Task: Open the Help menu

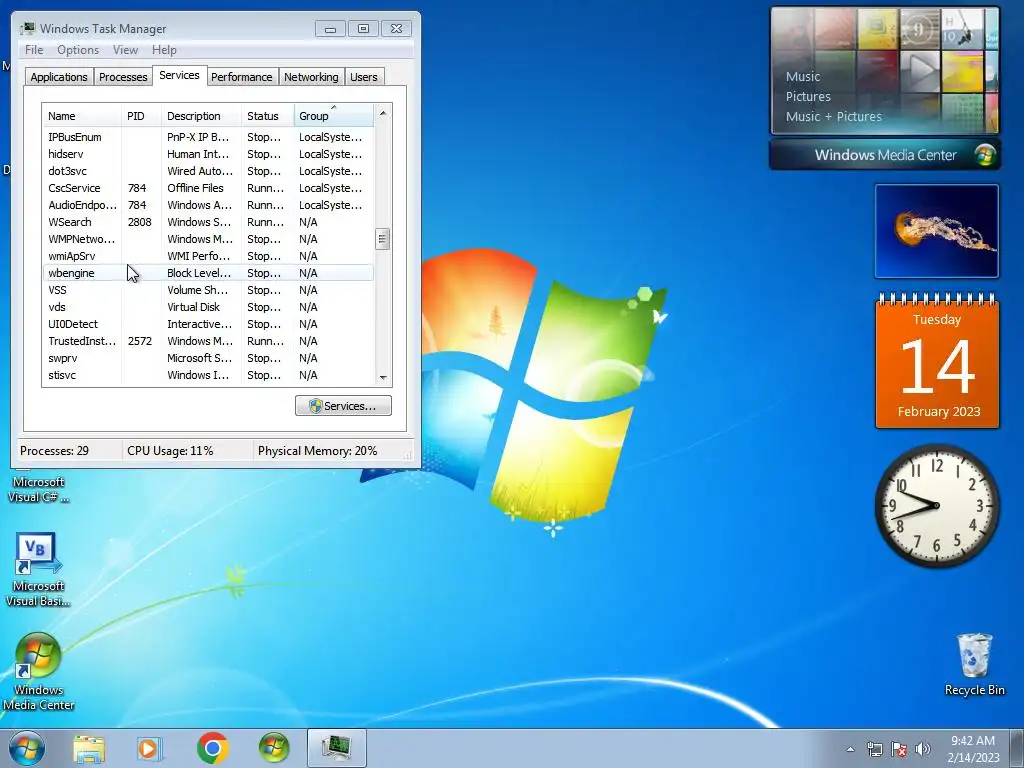Action: point(164,50)
